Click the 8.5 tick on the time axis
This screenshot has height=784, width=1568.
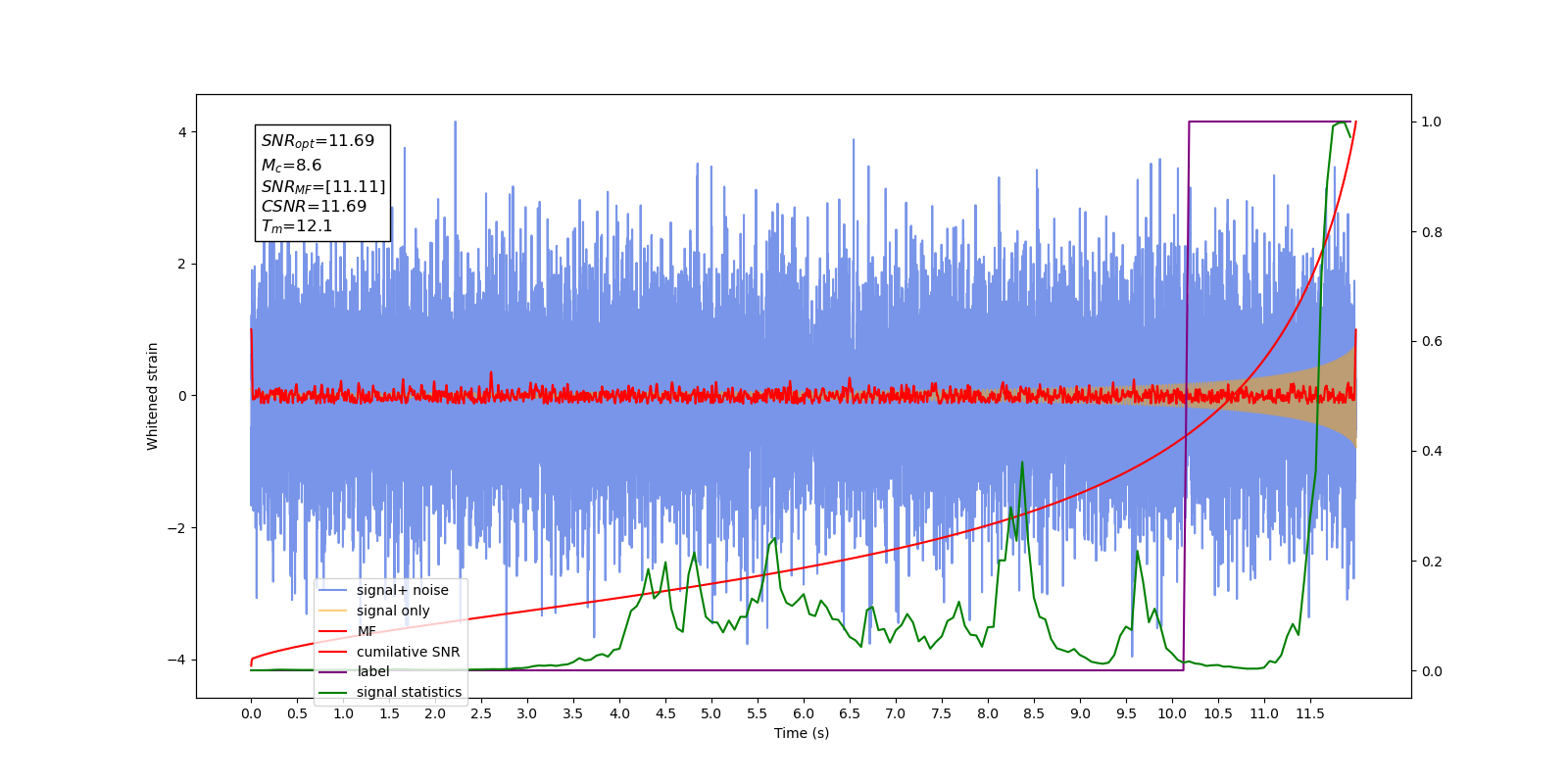1034,713
